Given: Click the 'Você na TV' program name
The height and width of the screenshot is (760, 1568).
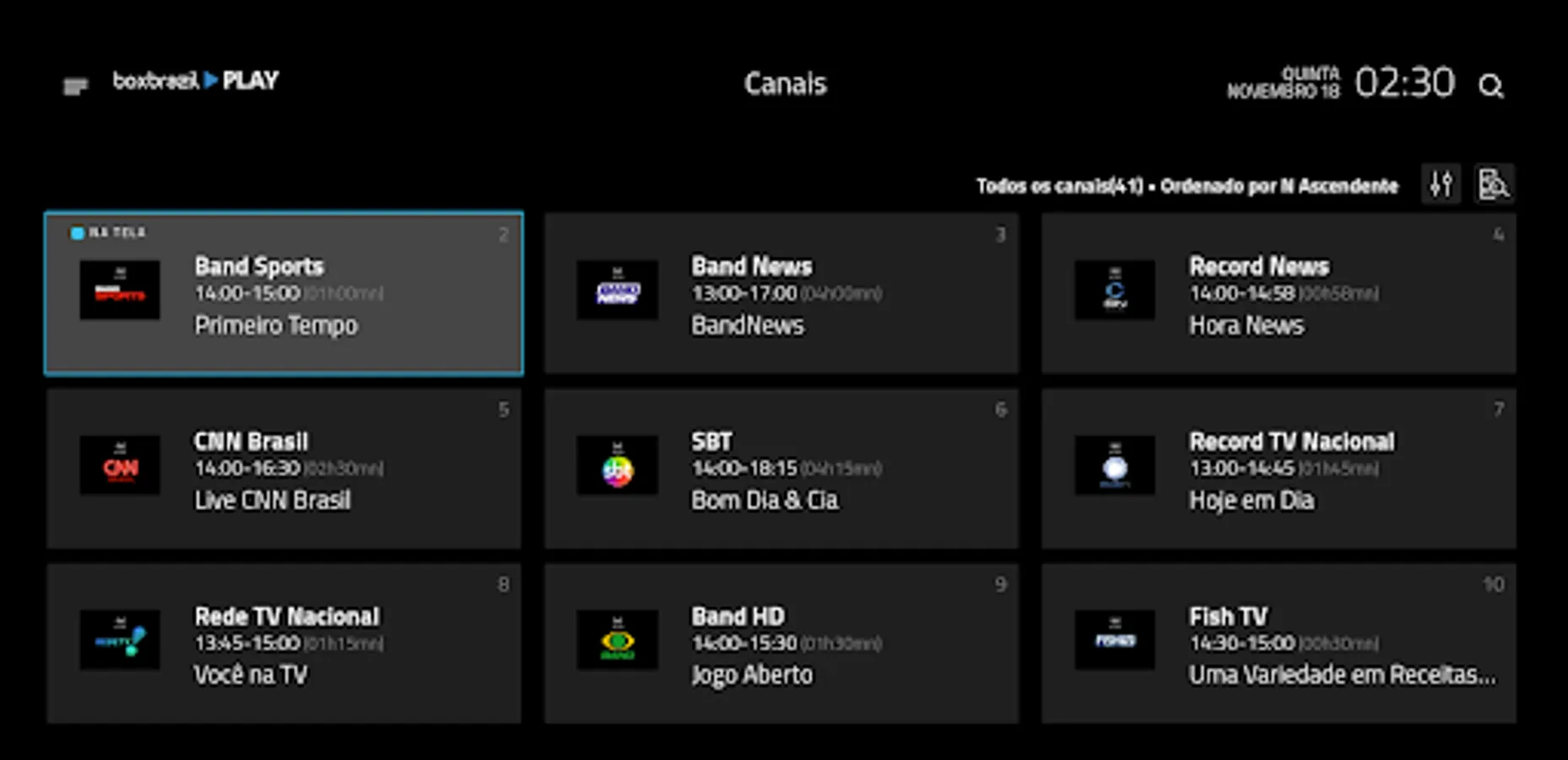Looking at the screenshot, I should pos(251,675).
